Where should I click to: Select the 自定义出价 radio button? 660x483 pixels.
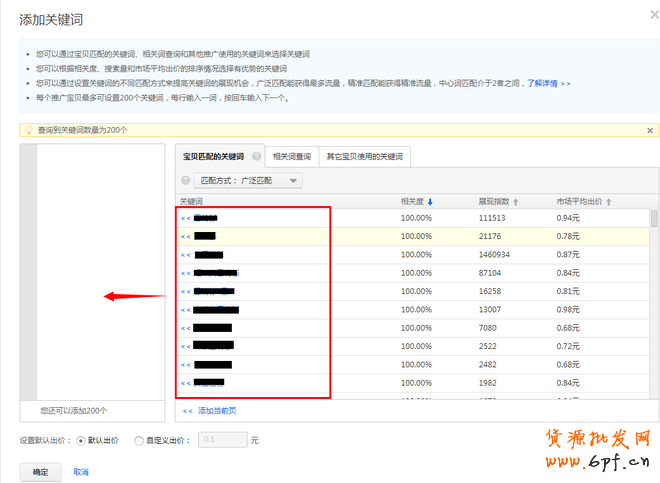tap(138, 439)
